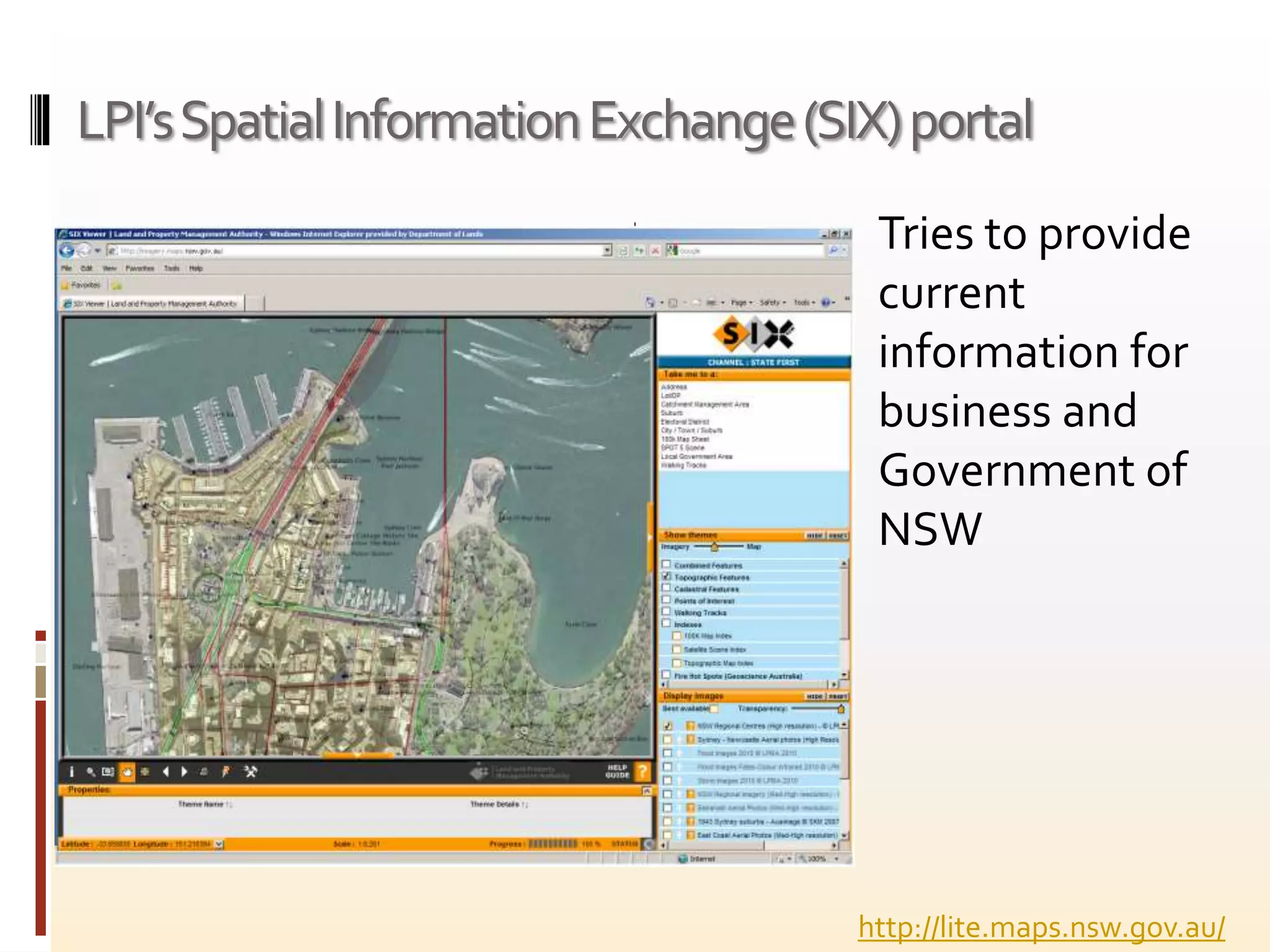The height and width of the screenshot is (952, 1270).
Task: Open the Safety dropdown menu
Action: tap(773, 302)
